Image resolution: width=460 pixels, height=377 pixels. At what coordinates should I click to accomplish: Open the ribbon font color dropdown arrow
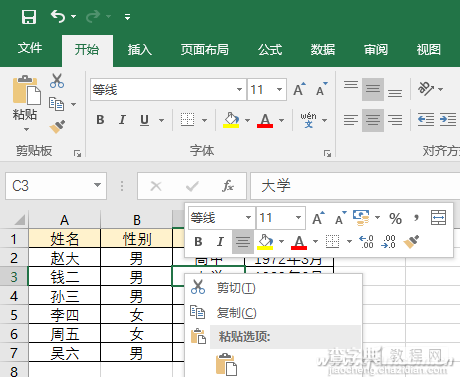click(x=281, y=120)
